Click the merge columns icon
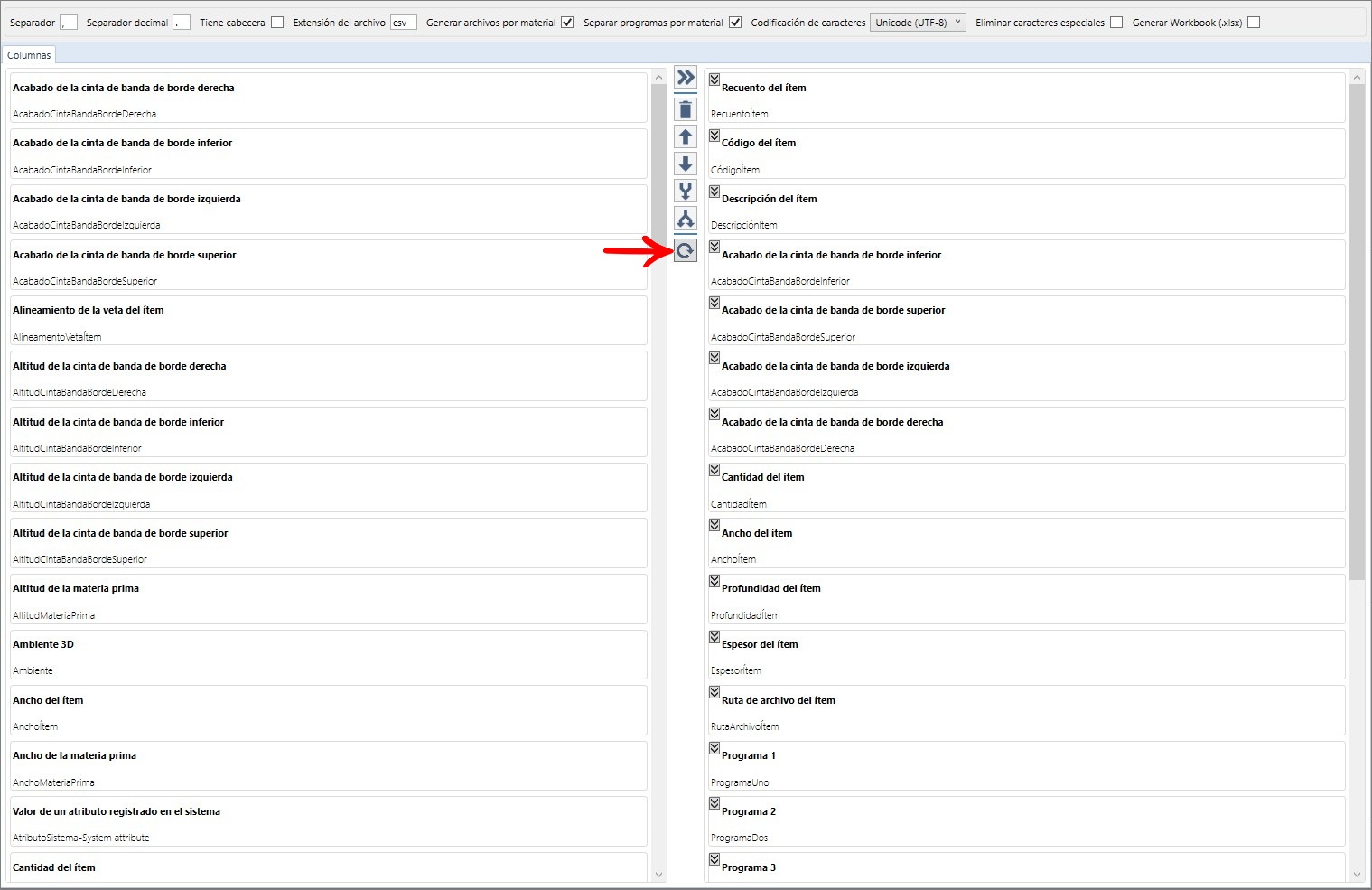 click(686, 191)
